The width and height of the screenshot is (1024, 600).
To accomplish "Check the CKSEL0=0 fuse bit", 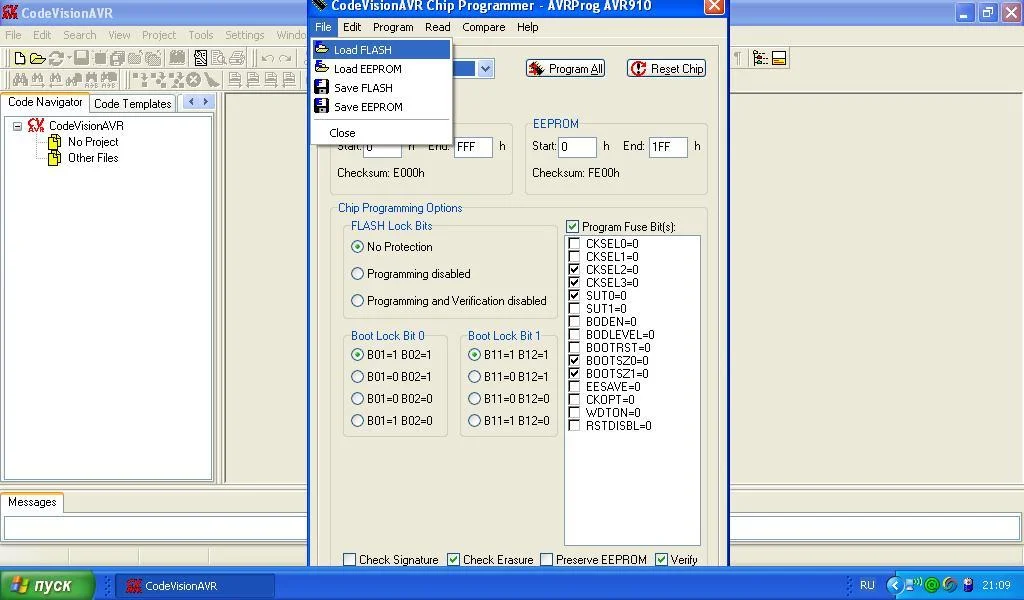I will click(574, 244).
